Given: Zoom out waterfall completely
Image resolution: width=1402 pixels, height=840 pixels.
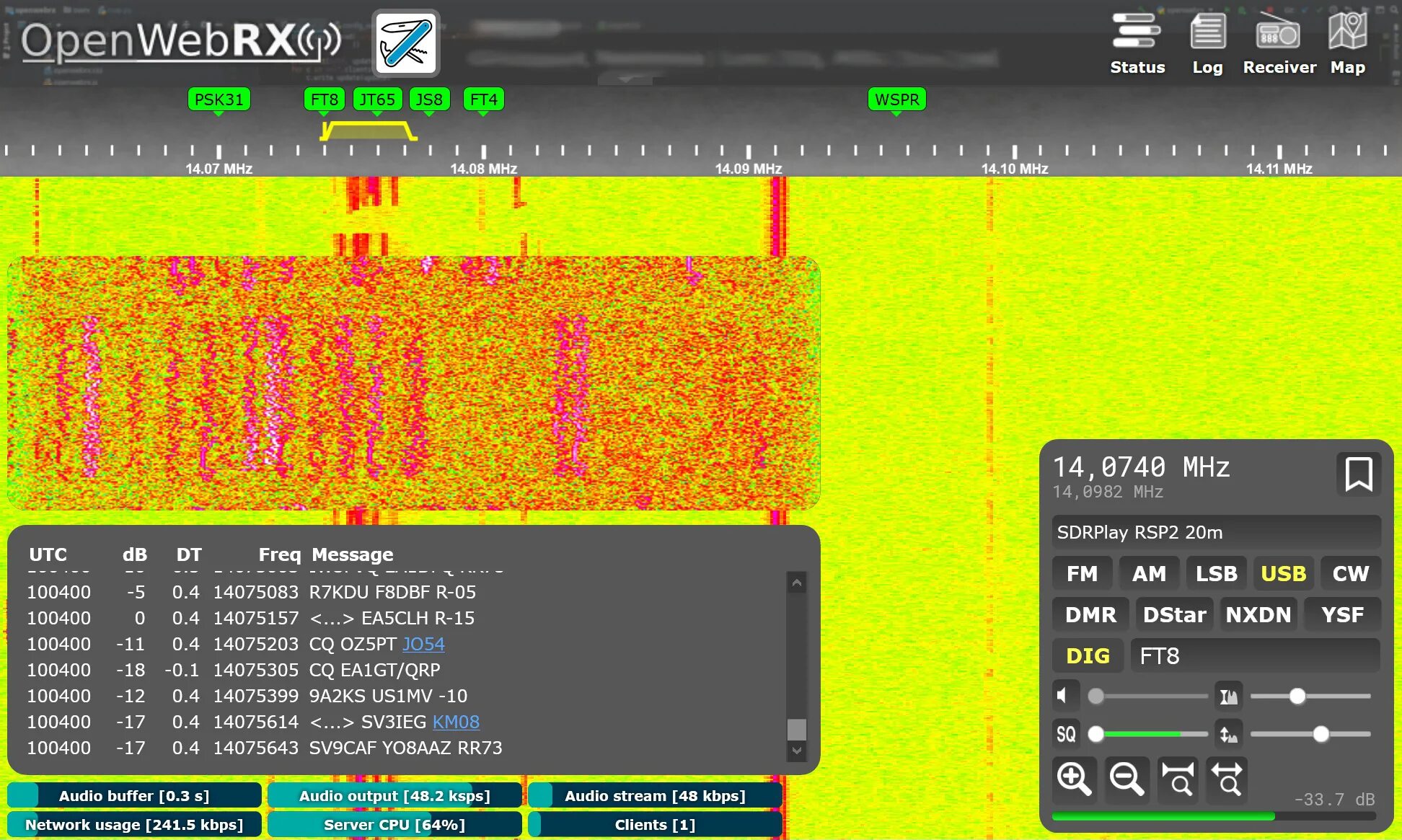Looking at the screenshot, I should click(1227, 779).
